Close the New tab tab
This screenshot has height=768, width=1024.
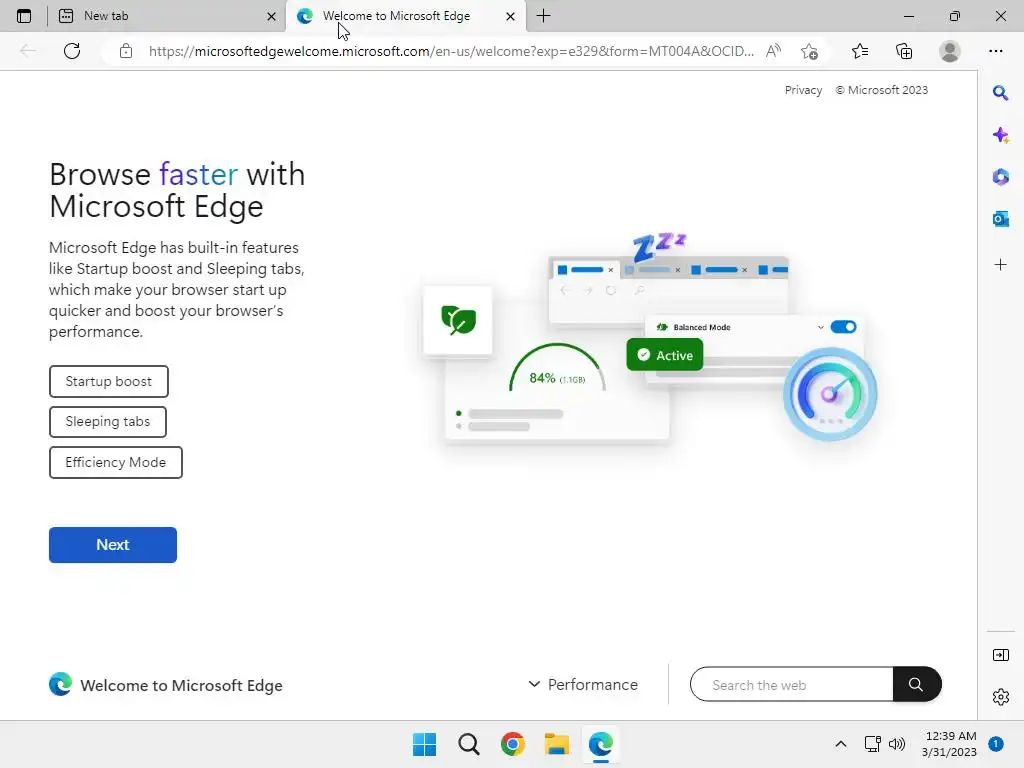point(271,16)
